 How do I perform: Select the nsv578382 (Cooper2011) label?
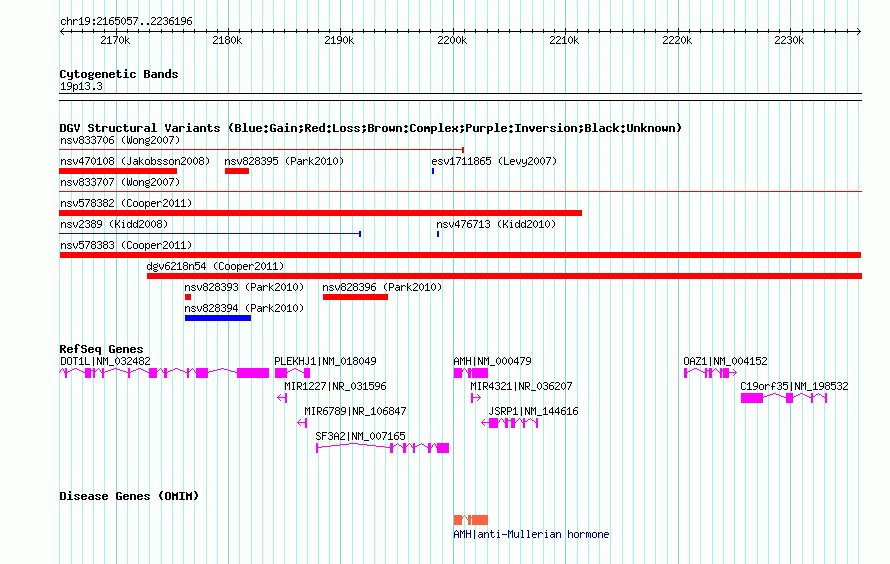point(126,203)
